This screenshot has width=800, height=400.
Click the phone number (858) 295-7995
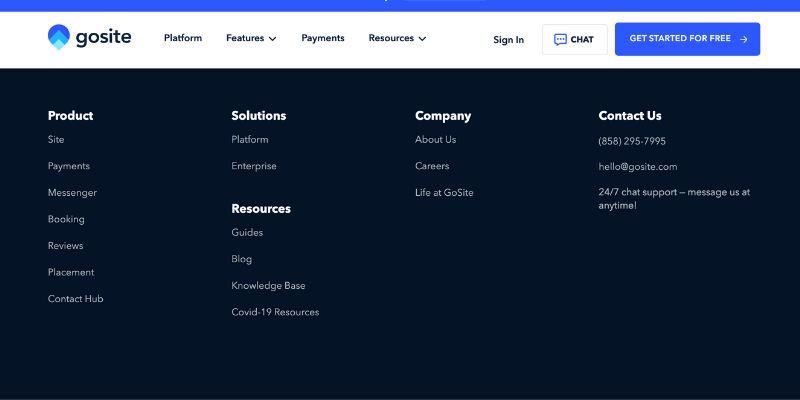pyautogui.click(x=632, y=141)
